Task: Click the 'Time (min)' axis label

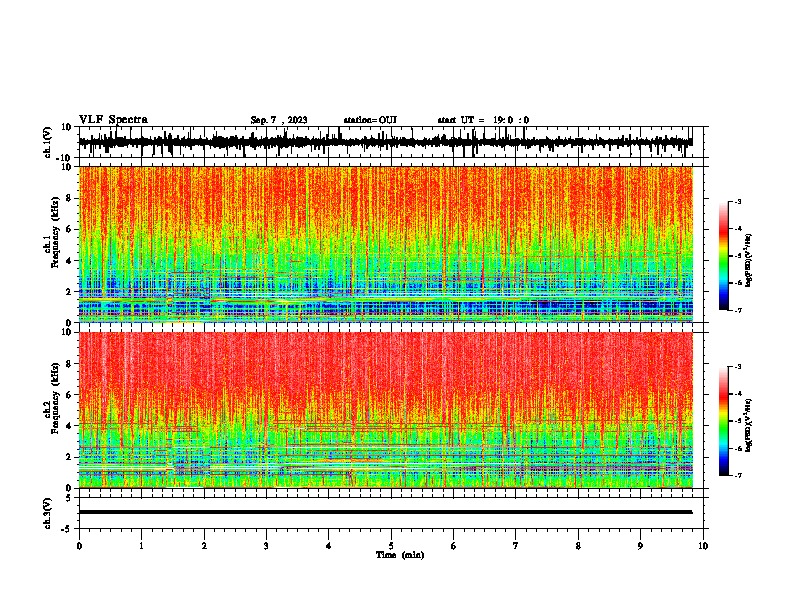Action: [400, 555]
